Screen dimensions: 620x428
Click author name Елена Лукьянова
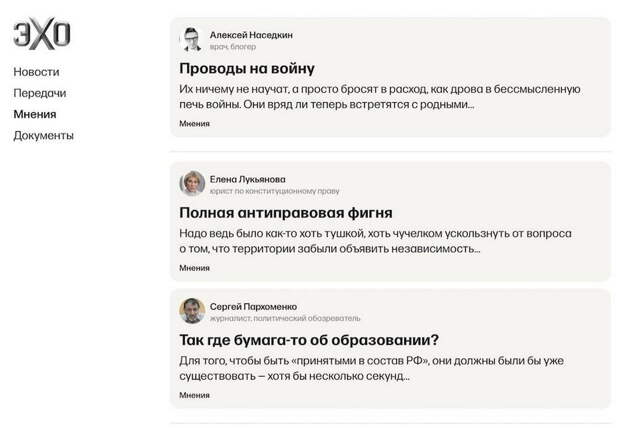coord(248,180)
